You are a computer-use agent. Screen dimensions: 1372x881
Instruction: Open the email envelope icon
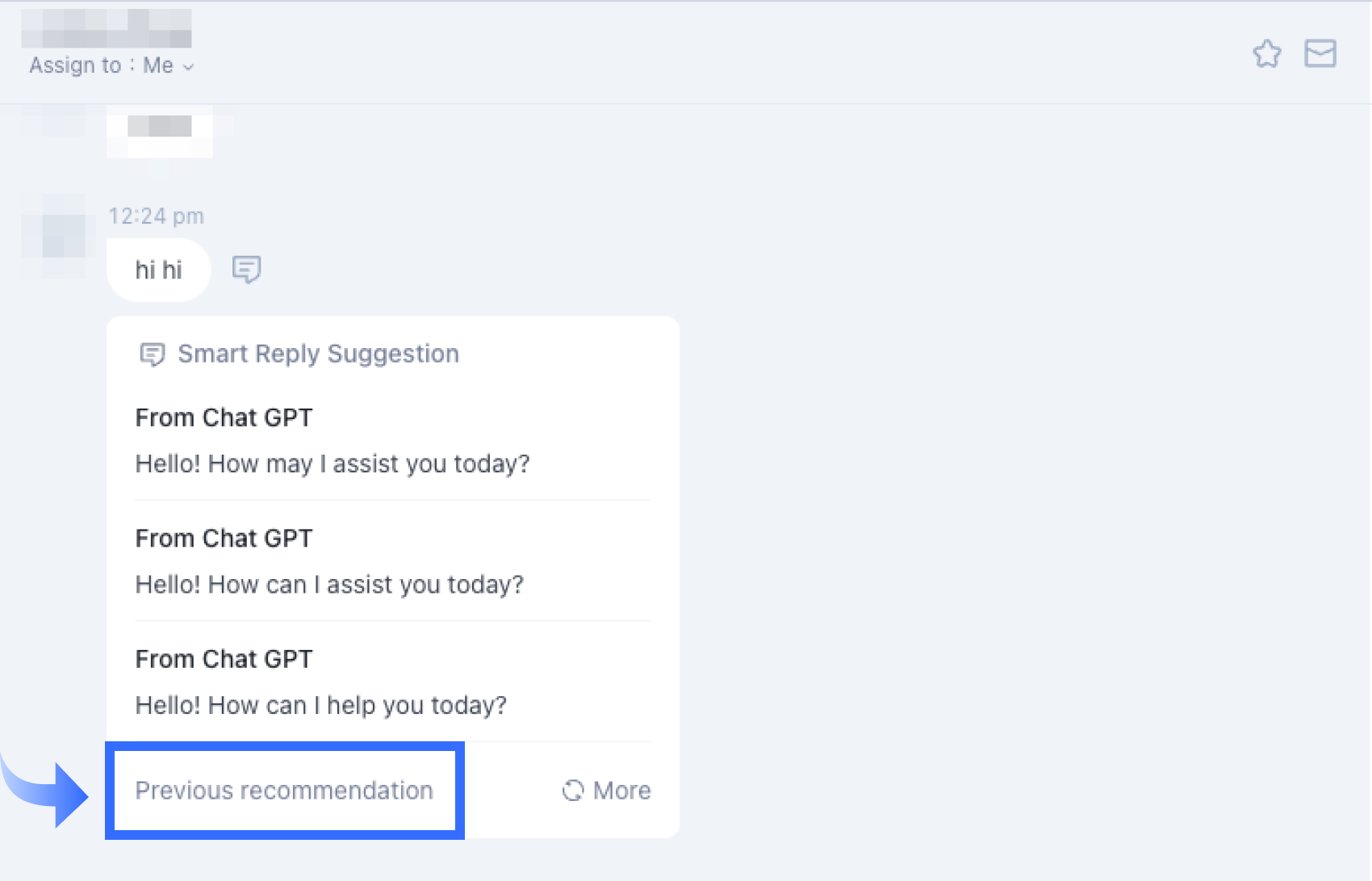[x=1321, y=55]
